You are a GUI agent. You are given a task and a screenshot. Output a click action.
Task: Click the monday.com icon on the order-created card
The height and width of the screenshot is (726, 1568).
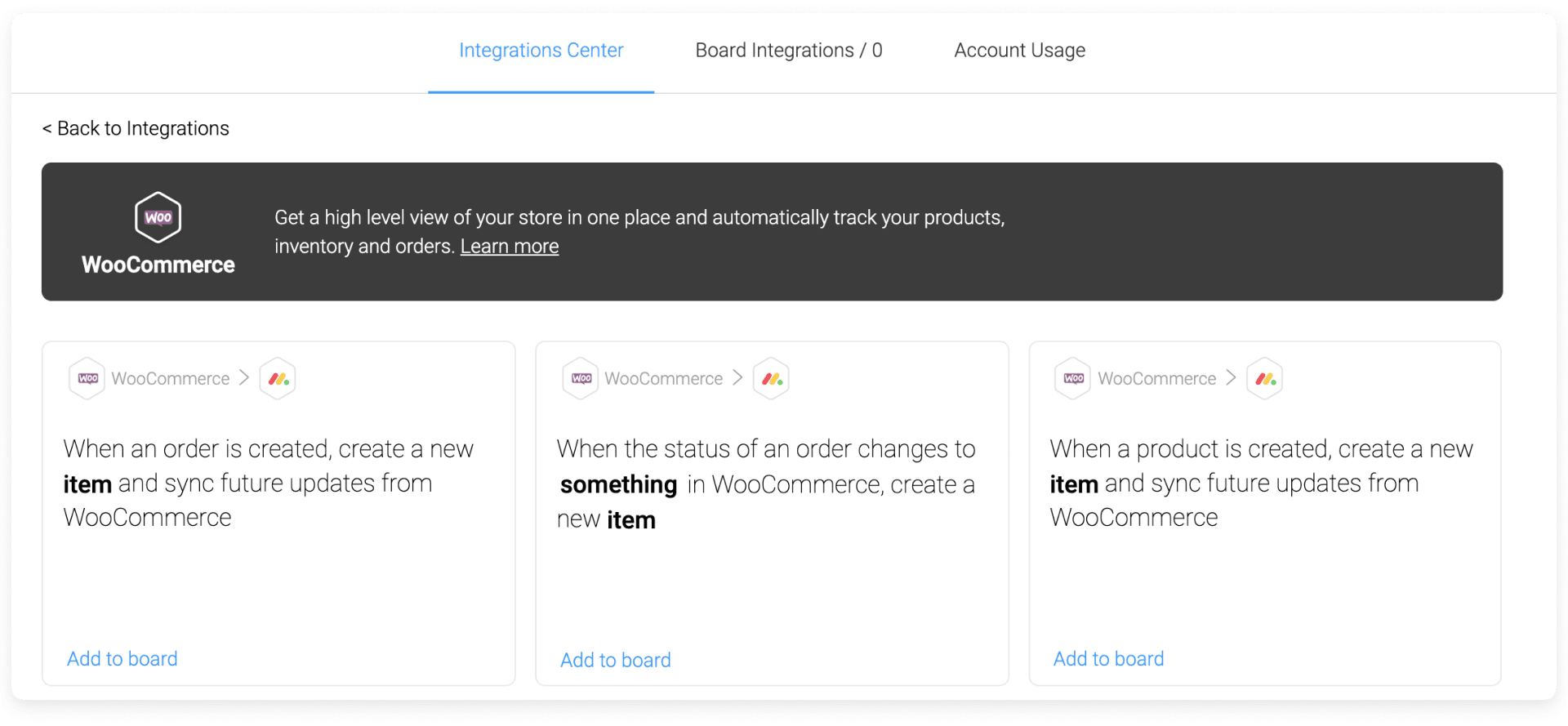pyautogui.click(x=278, y=378)
